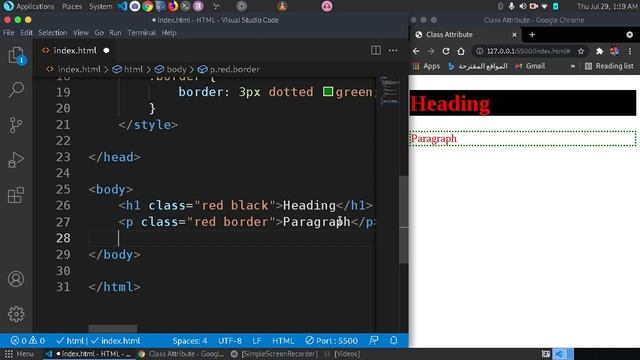This screenshot has width=640, height=360.
Task: Reload the Chrome page
Action: click(x=446, y=51)
